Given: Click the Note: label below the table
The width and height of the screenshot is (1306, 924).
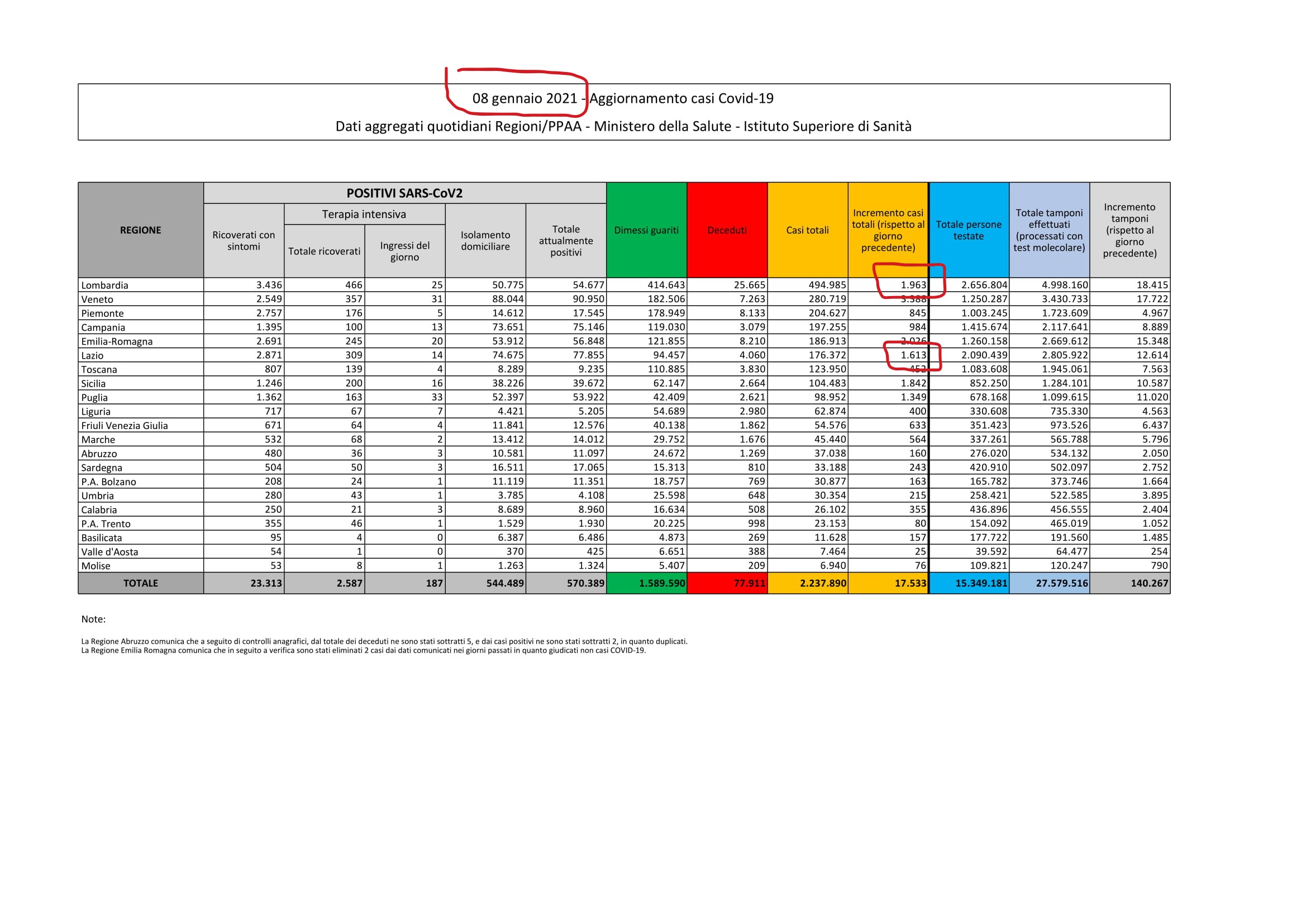Looking at the screenshot, I should (x=93, y=619).
